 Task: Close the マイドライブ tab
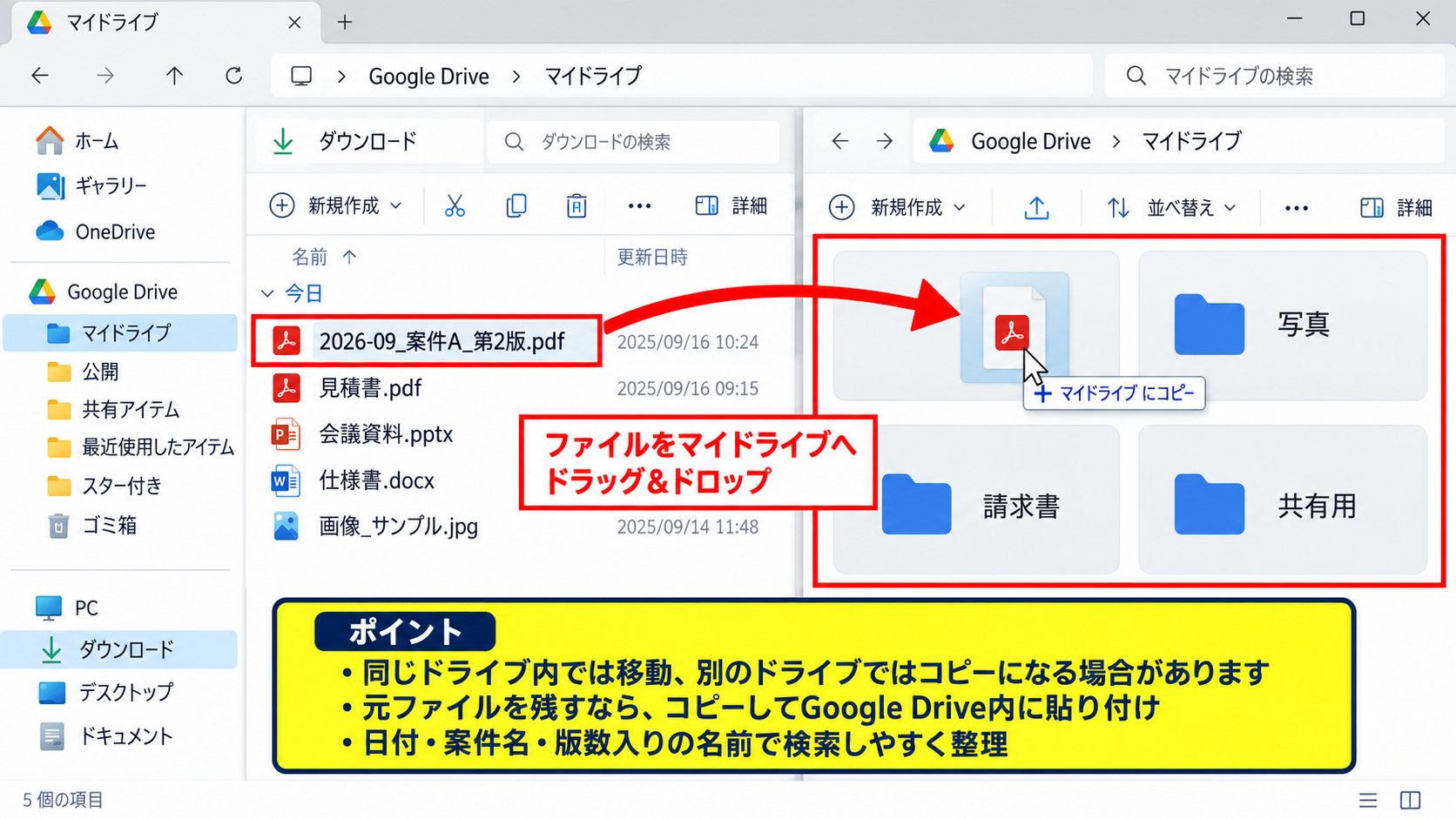[x=294, y=22]
